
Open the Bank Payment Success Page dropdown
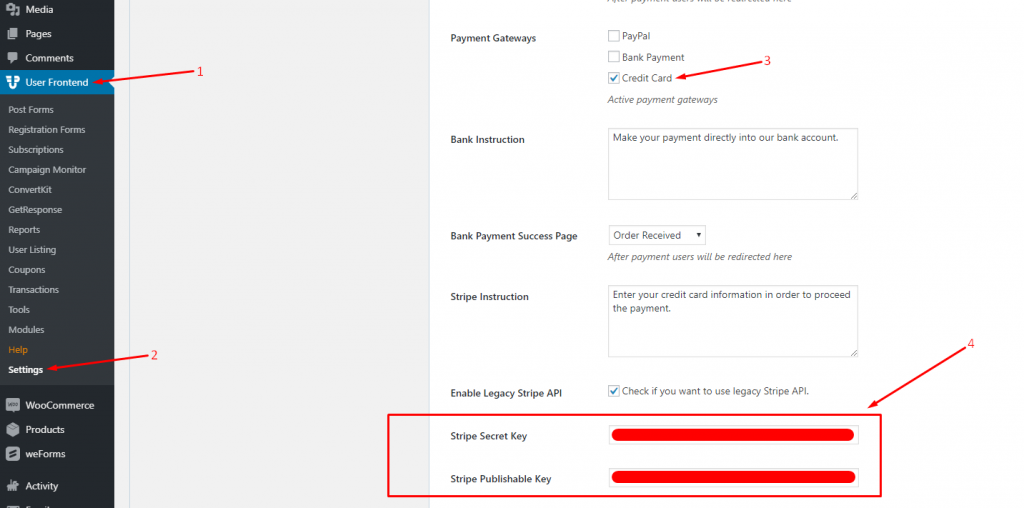657,235
